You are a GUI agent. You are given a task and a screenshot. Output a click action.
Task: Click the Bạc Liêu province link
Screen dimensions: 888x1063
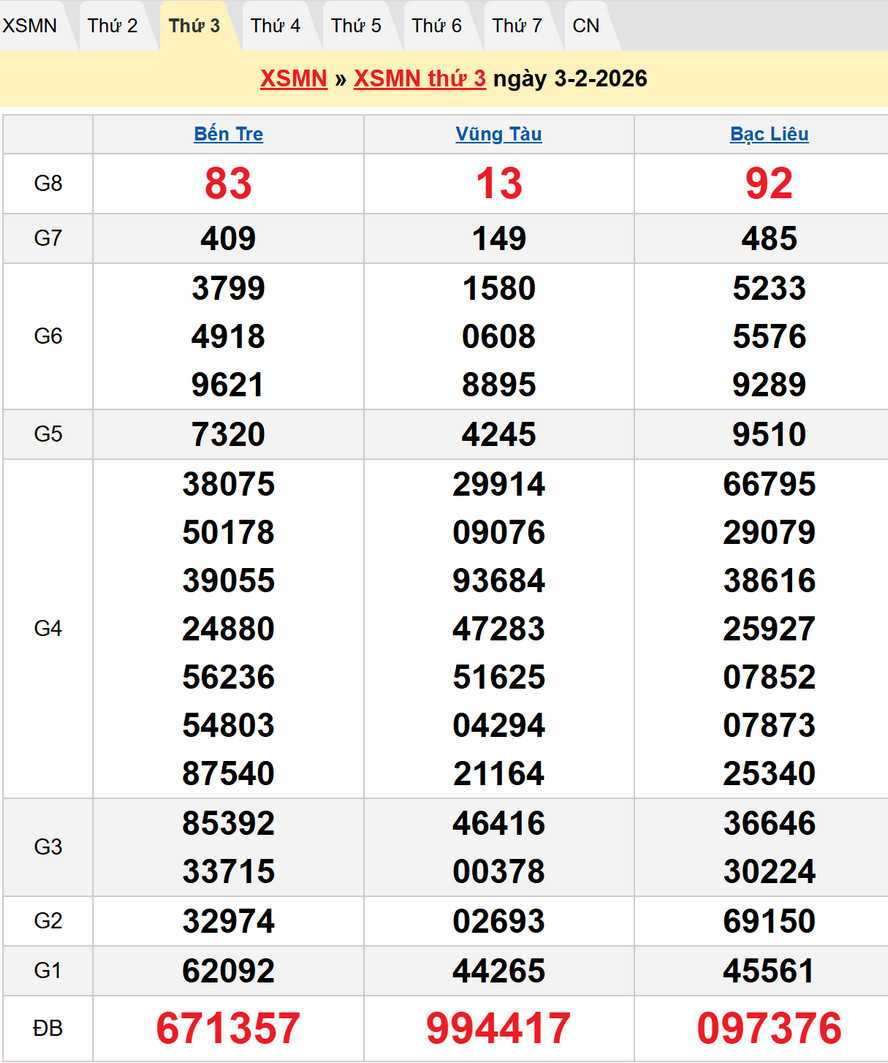pos(769,134)
